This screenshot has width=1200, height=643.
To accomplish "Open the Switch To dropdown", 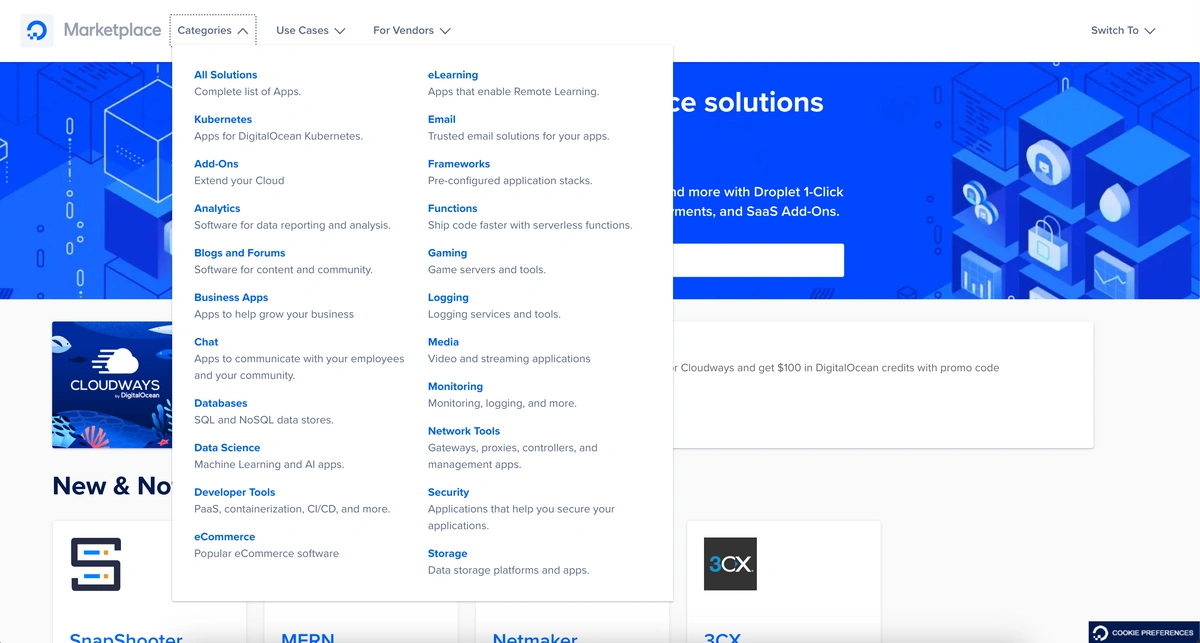I will tap(1123, 31).
